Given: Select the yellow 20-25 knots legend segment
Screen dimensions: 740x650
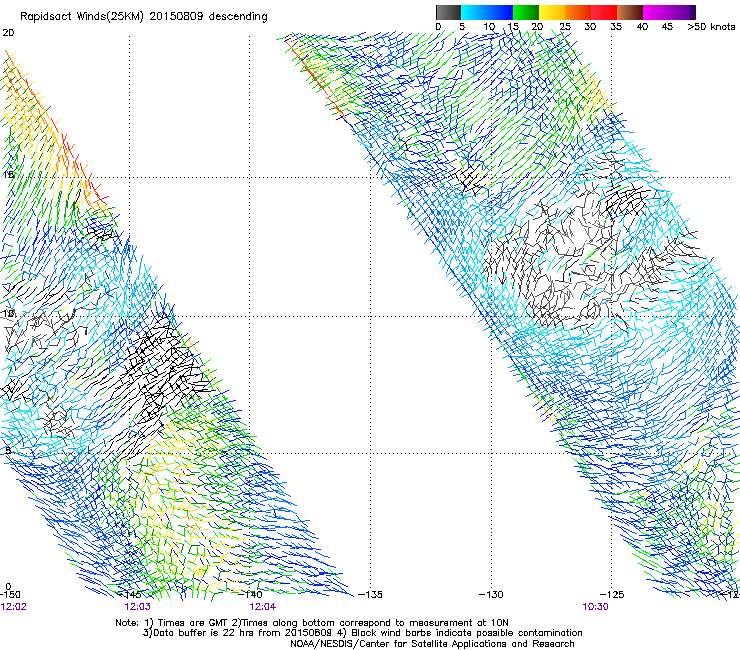Looking at the screenshot, I should coord(552,12).
